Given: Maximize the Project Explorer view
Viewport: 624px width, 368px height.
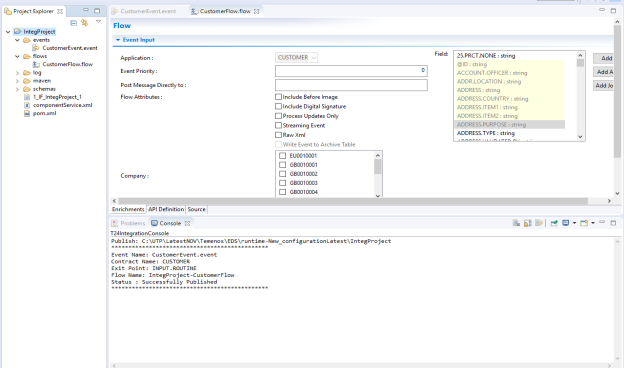Looking at the screenshot, I should 97,11.
